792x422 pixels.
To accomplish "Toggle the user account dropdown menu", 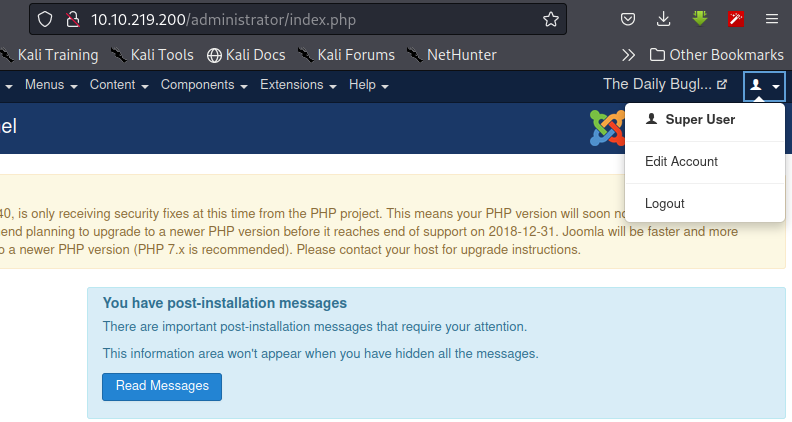I will pyautogui.click(x=764, y=86).
